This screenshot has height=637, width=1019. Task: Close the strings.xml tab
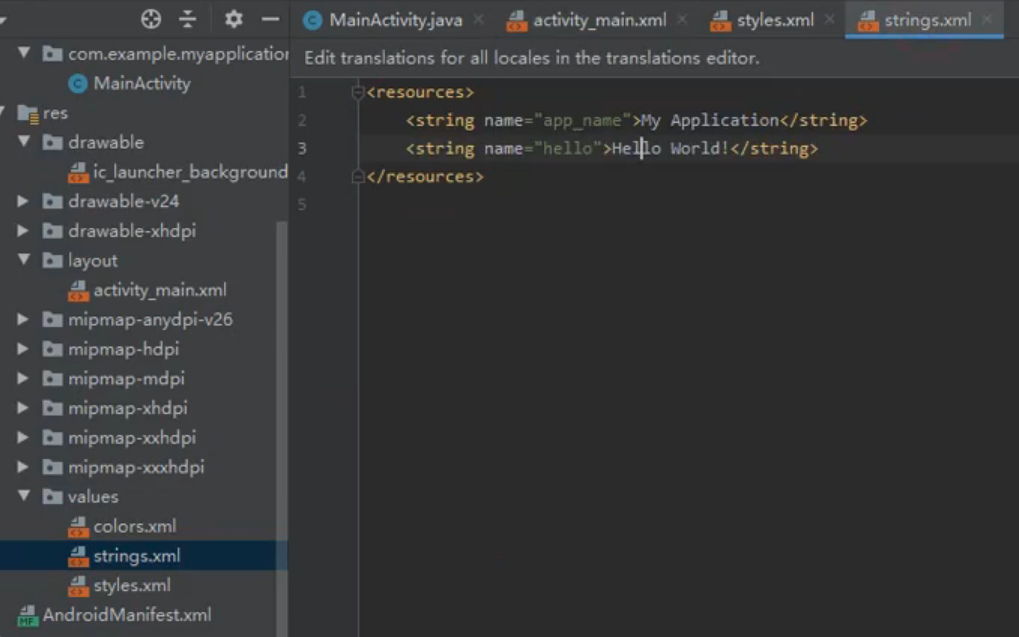[987, 20]
